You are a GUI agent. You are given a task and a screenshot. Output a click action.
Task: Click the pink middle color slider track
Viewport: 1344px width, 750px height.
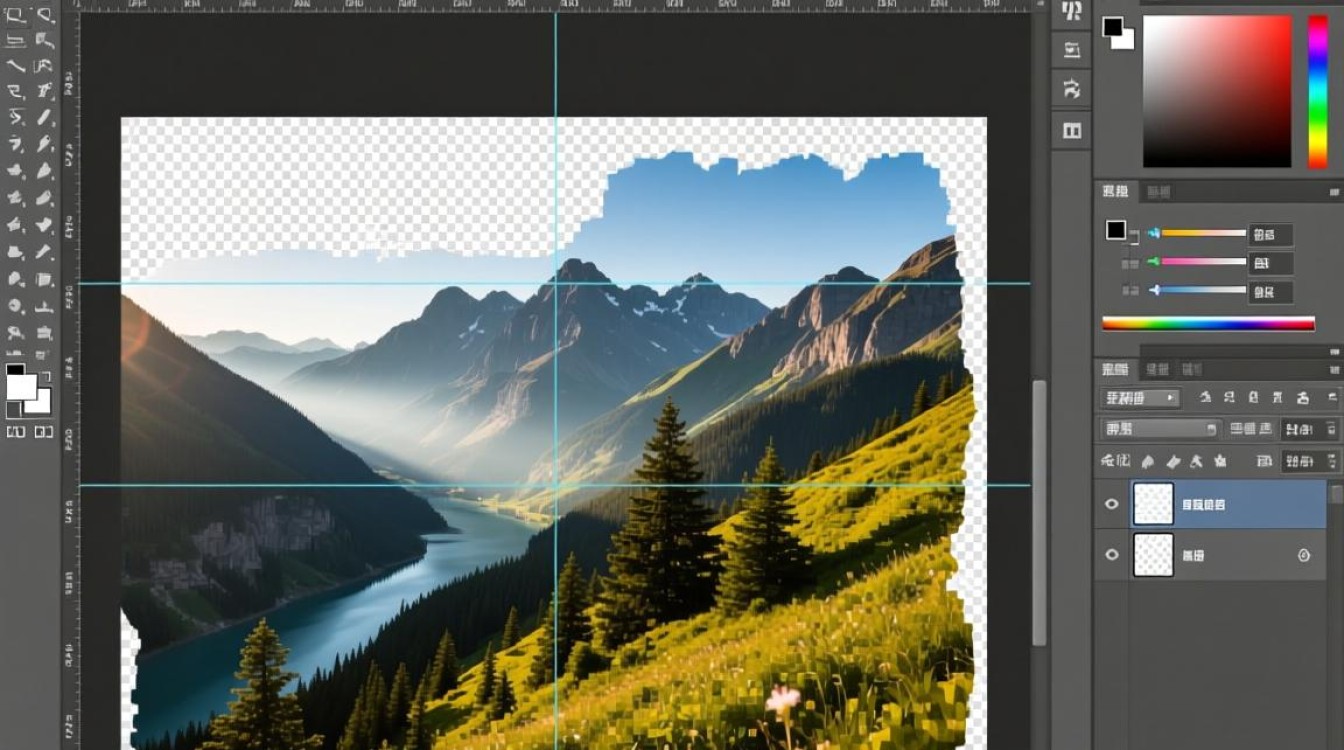(1204, 261)
